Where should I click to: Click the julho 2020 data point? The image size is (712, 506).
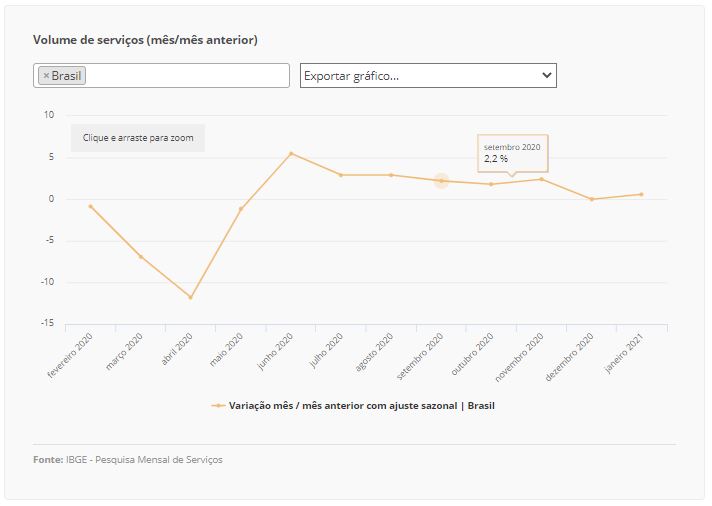341,175
